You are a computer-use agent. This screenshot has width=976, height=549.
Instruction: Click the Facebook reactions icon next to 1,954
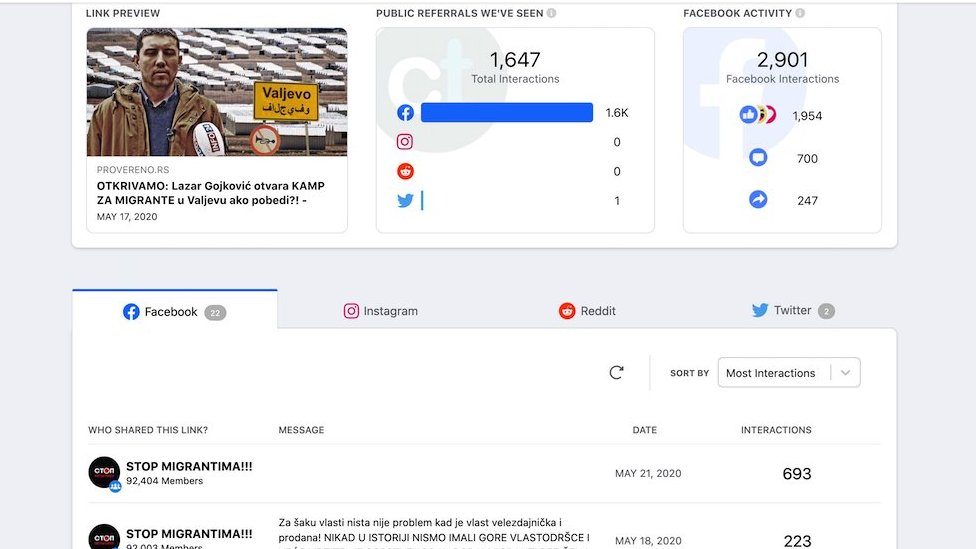[757, 115]
